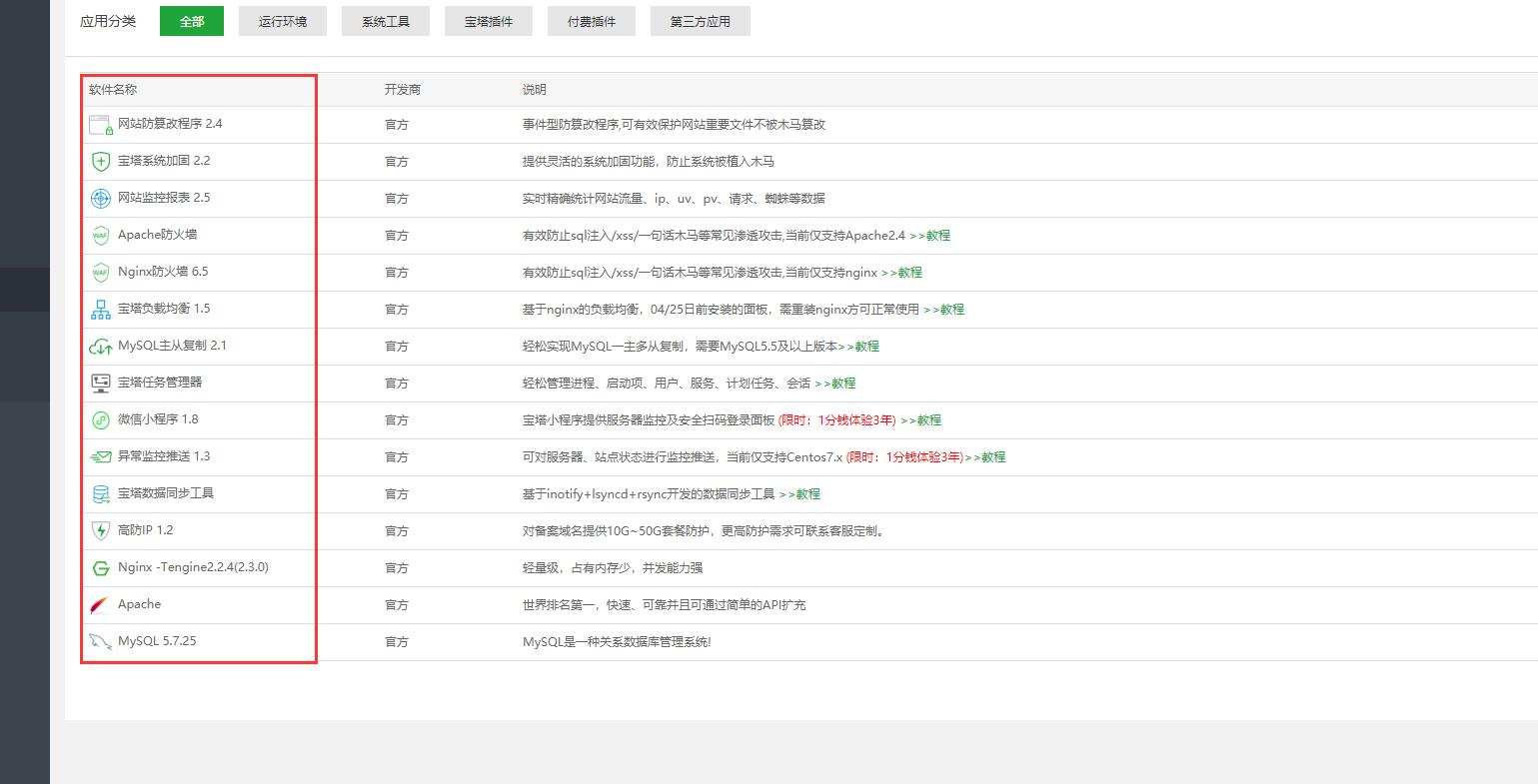Click the red 限时 promo text in 异常监控推送 row
This screenshot has height=784, width=1538.
pos(904,457)
